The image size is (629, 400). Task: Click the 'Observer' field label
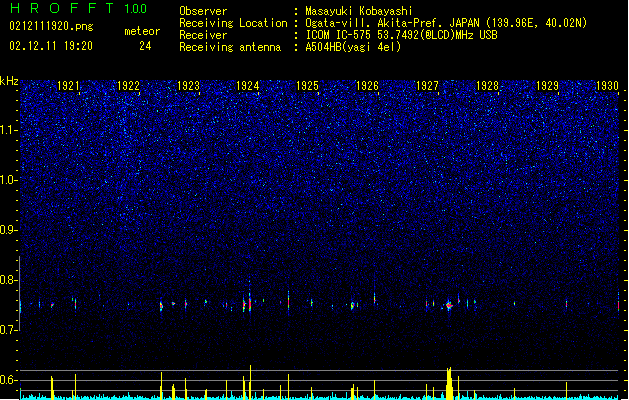point(203,11)
